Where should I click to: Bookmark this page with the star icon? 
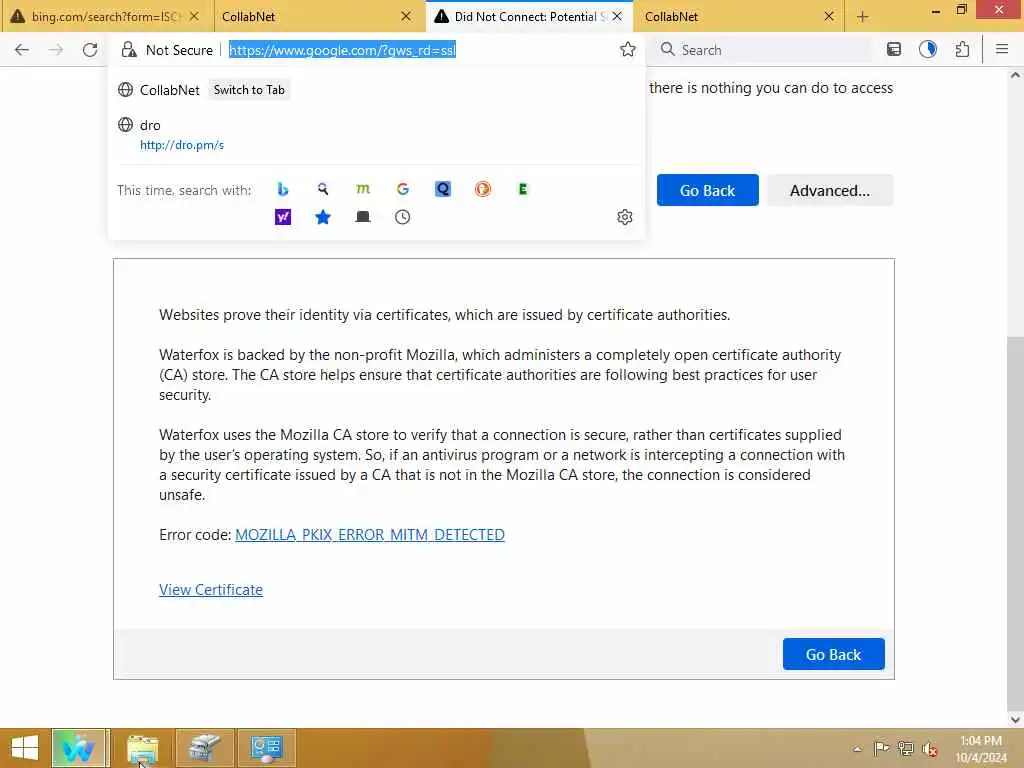[x=628, y=50]
